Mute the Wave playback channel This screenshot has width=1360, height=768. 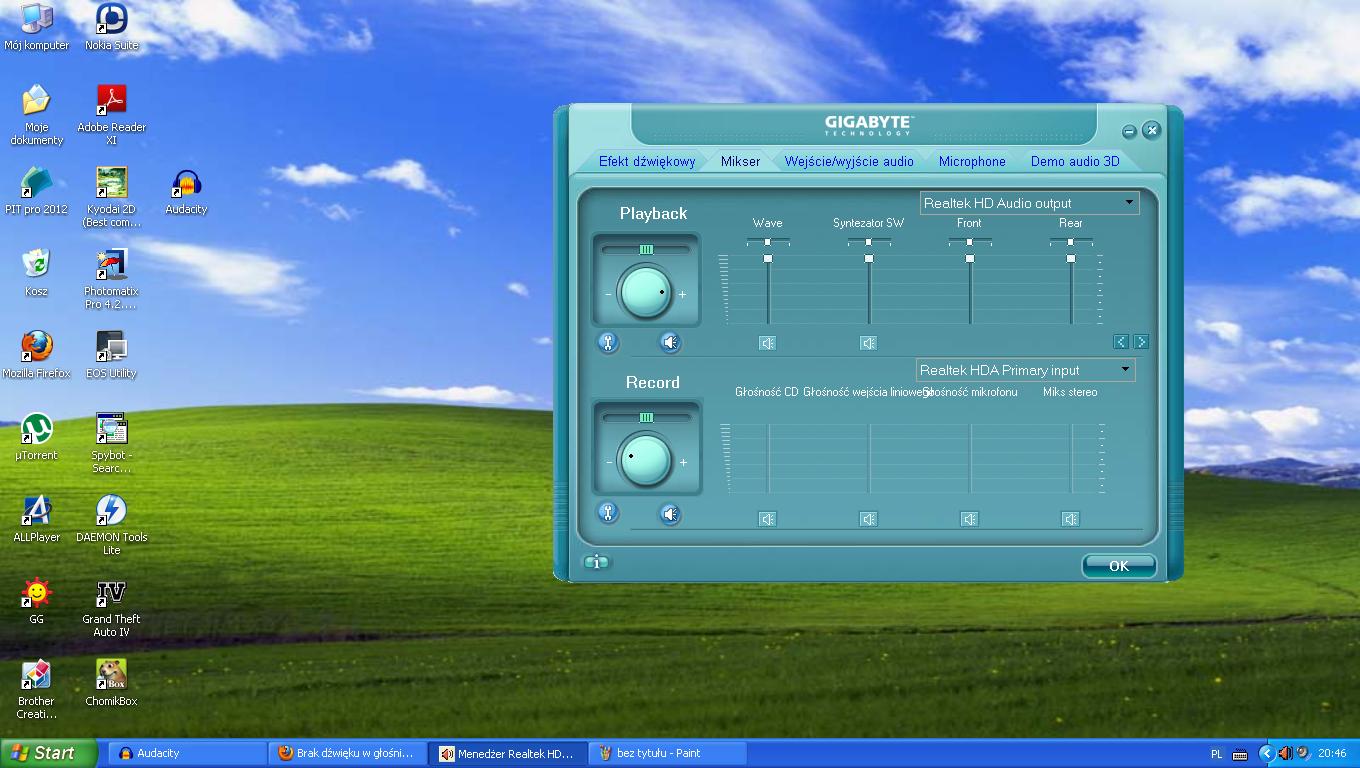point(767,343)
